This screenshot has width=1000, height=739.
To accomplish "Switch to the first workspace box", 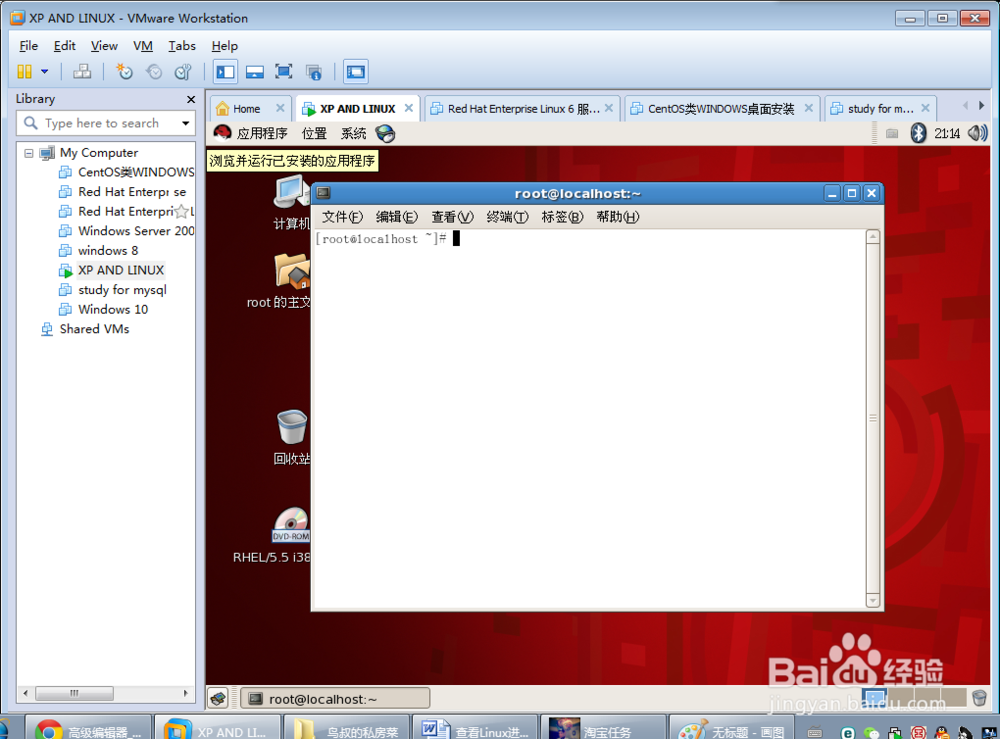I will (x=874, y=698).
